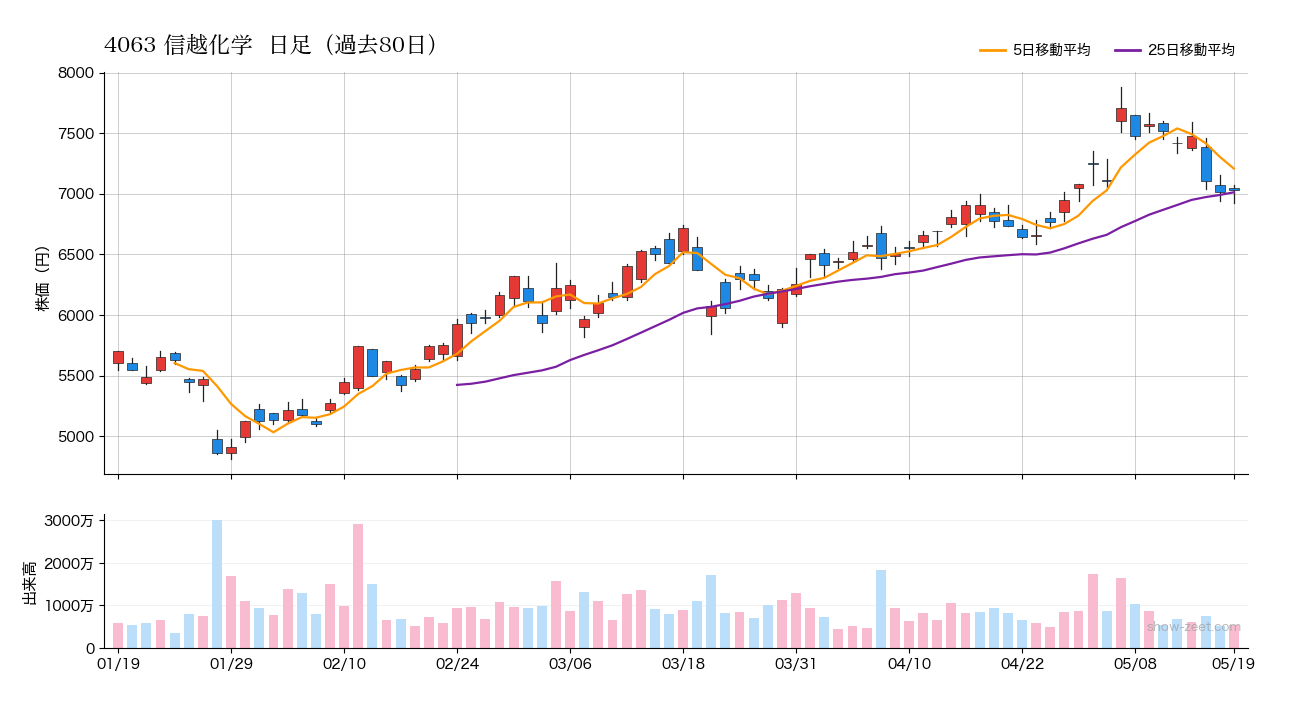
Task: Click the 01/19 date label
Action: tap(118, 662)
